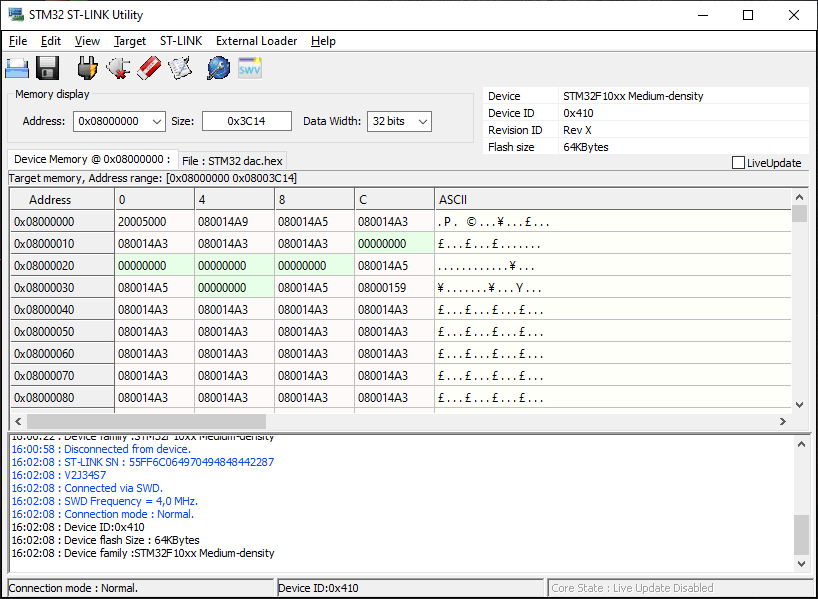
Task: Open the External Loader menu
Action: click(x=256, y=41)
